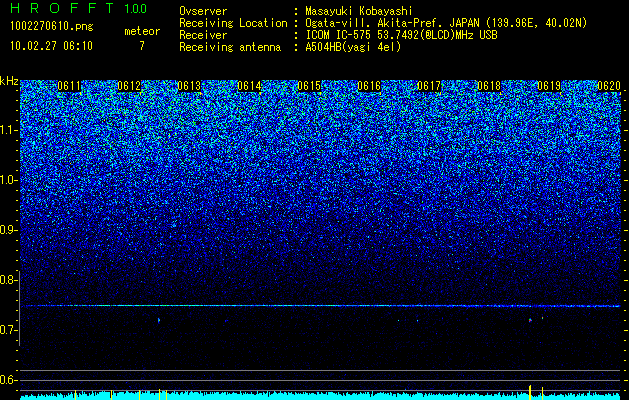Click the 0616 time label
Image resolution: width=629 pixels, height=400 pixels.
(369, 86)
